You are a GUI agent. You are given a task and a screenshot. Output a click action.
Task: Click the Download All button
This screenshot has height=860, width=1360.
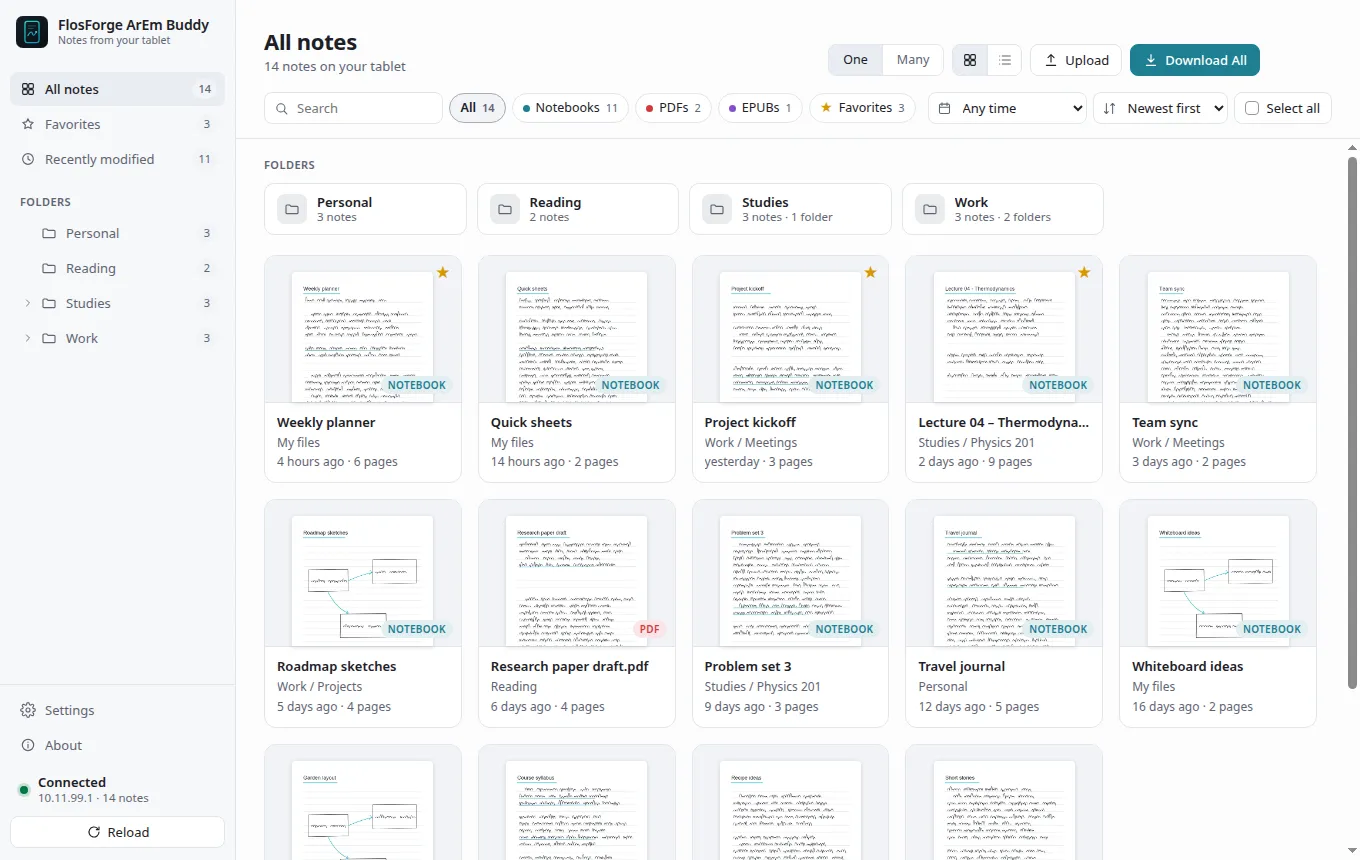pyautogui.click(x=1195, y=60)
